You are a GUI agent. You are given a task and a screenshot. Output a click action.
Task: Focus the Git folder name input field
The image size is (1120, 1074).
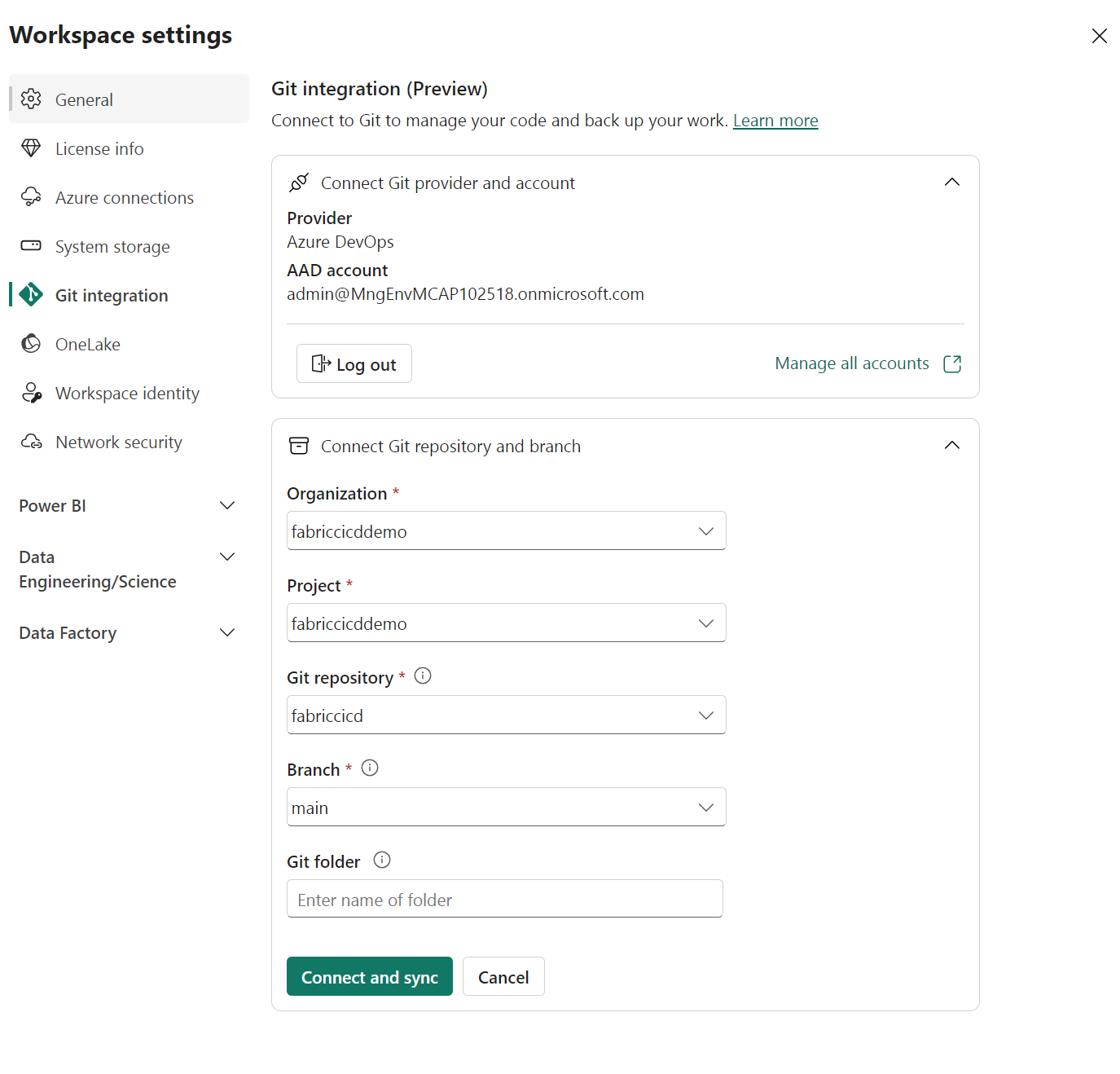[x=505, y=899]
